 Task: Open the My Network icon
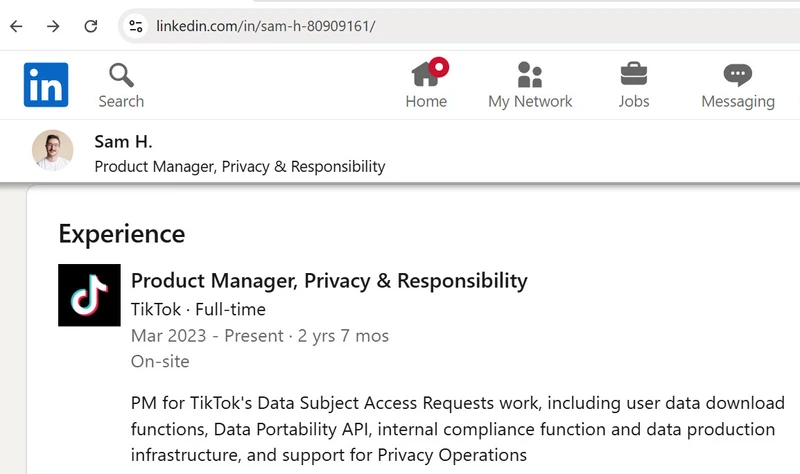pos(530,74)
